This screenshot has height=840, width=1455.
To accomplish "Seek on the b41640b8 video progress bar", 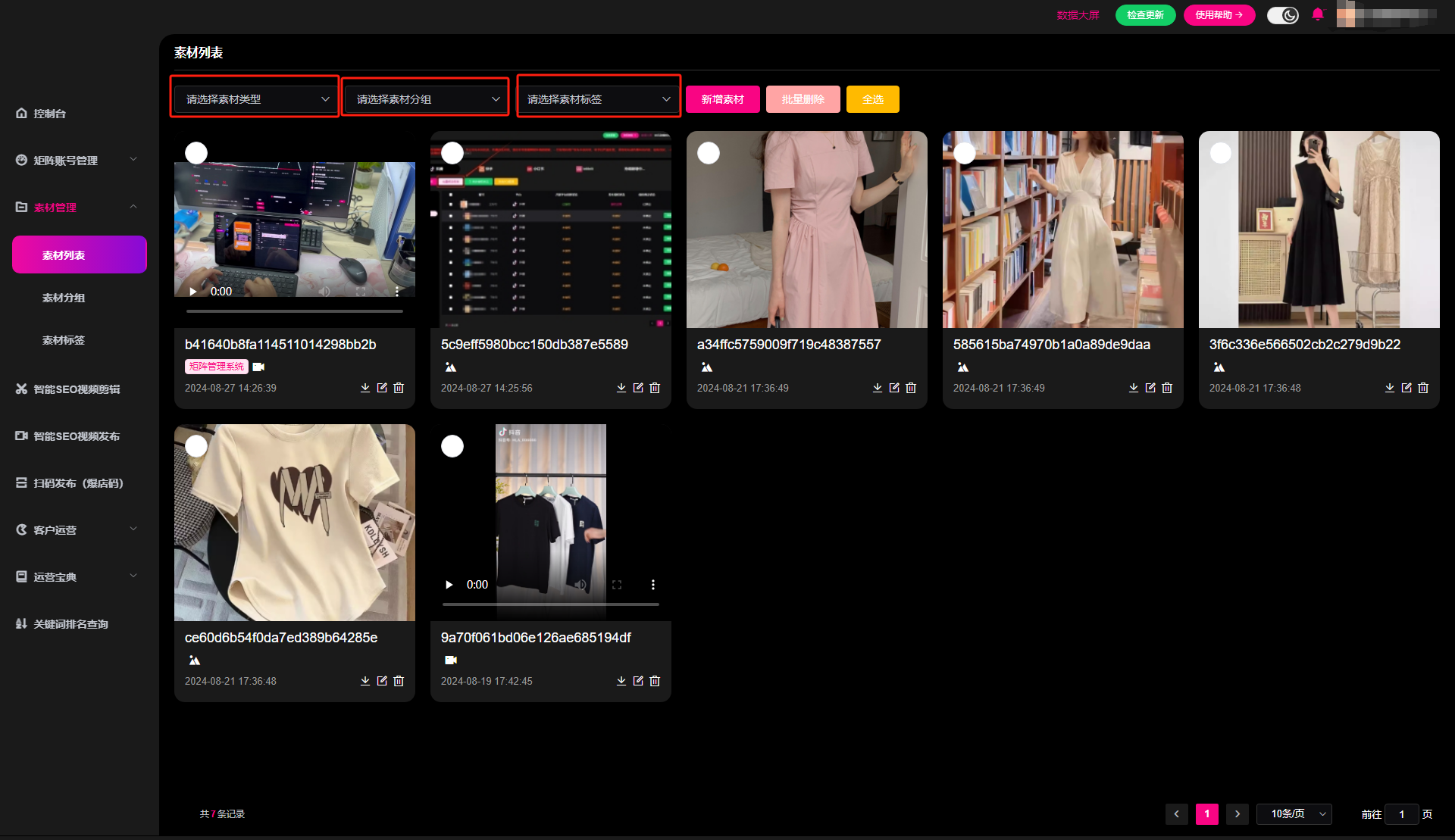I will pyautogui.click(x=295, y=311).
